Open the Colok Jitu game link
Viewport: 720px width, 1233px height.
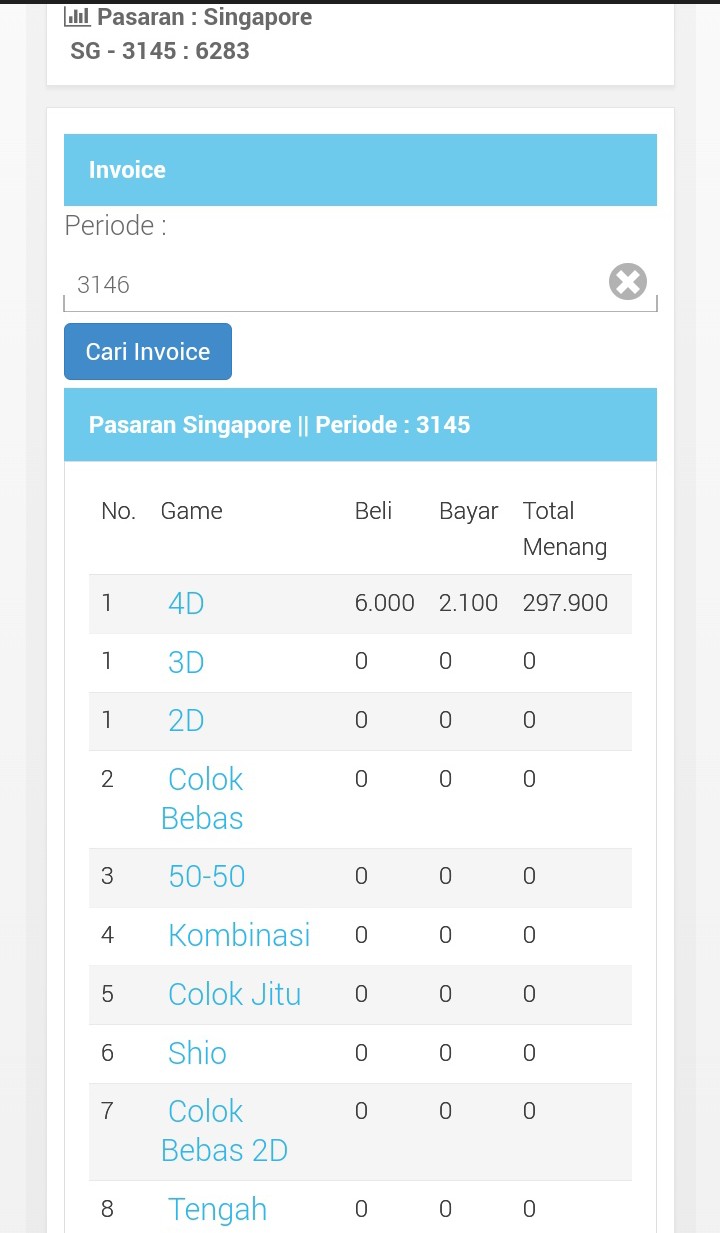pos(234,994)
